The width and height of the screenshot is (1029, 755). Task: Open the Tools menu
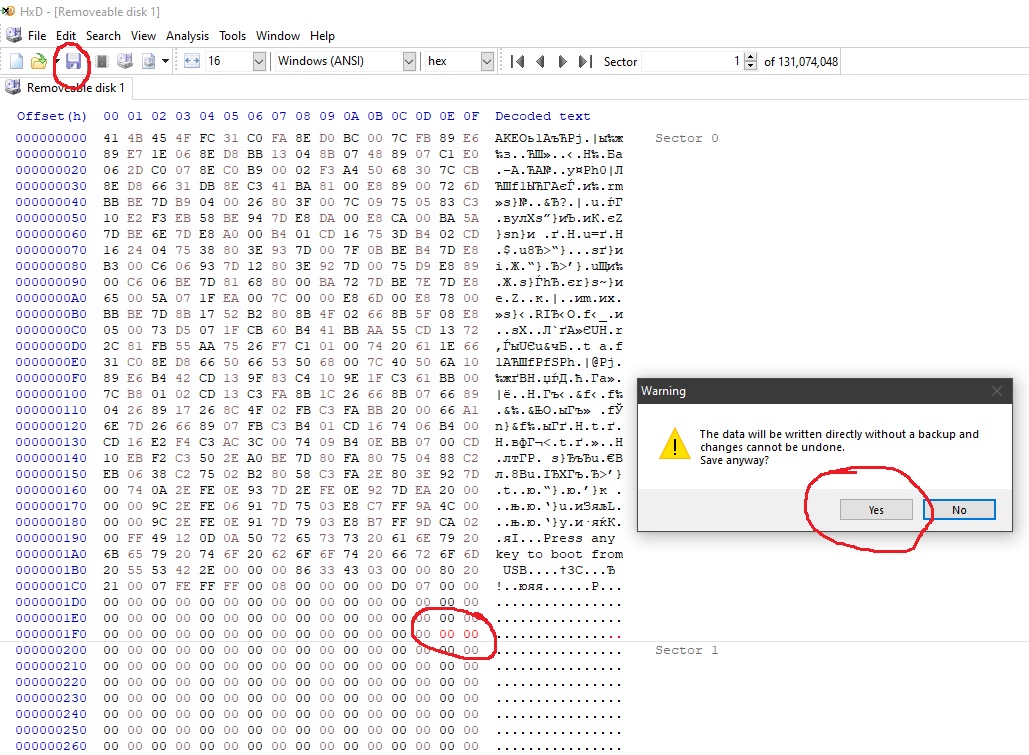tap(232, 36)
